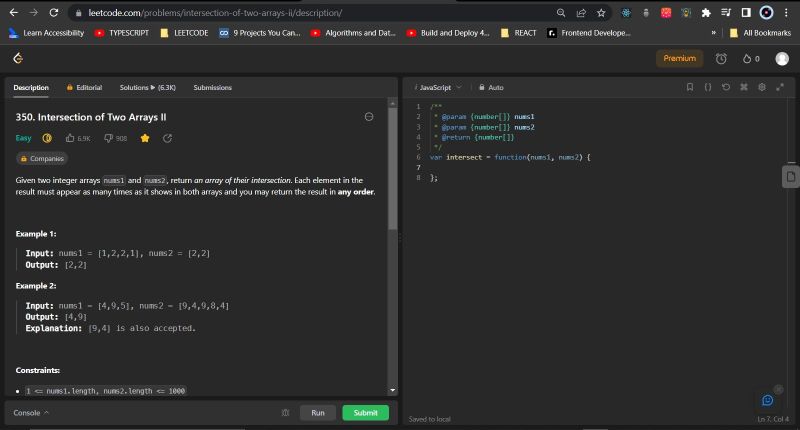Viewport: 800px width, 430px height.
Task: Click the thumbs up like icon
Action: click(x=70, y=138)
